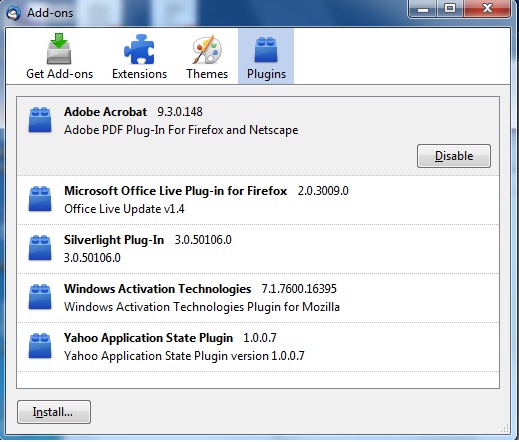
Task: Click the Microsoft Office Live plugin icon
Action: (40, 199)
